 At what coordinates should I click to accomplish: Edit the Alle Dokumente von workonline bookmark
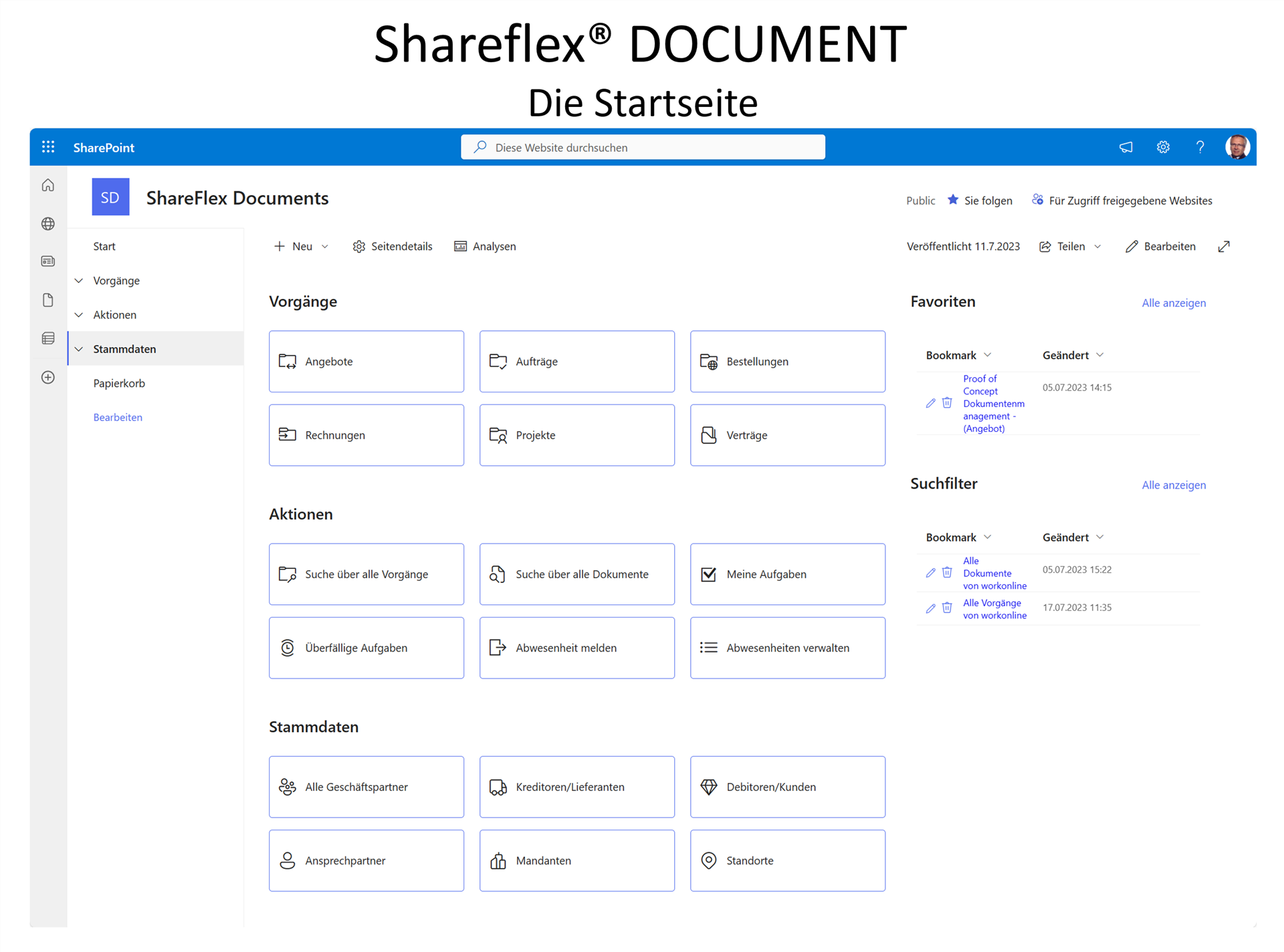click(930, 573)
